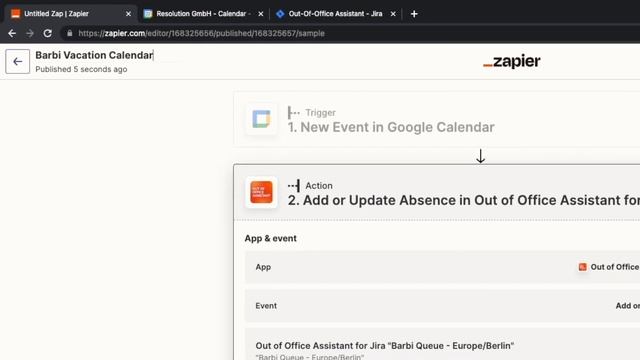Screen dimensions: 640x360
Task: Go back in browser history
Action: click(12, 33)
